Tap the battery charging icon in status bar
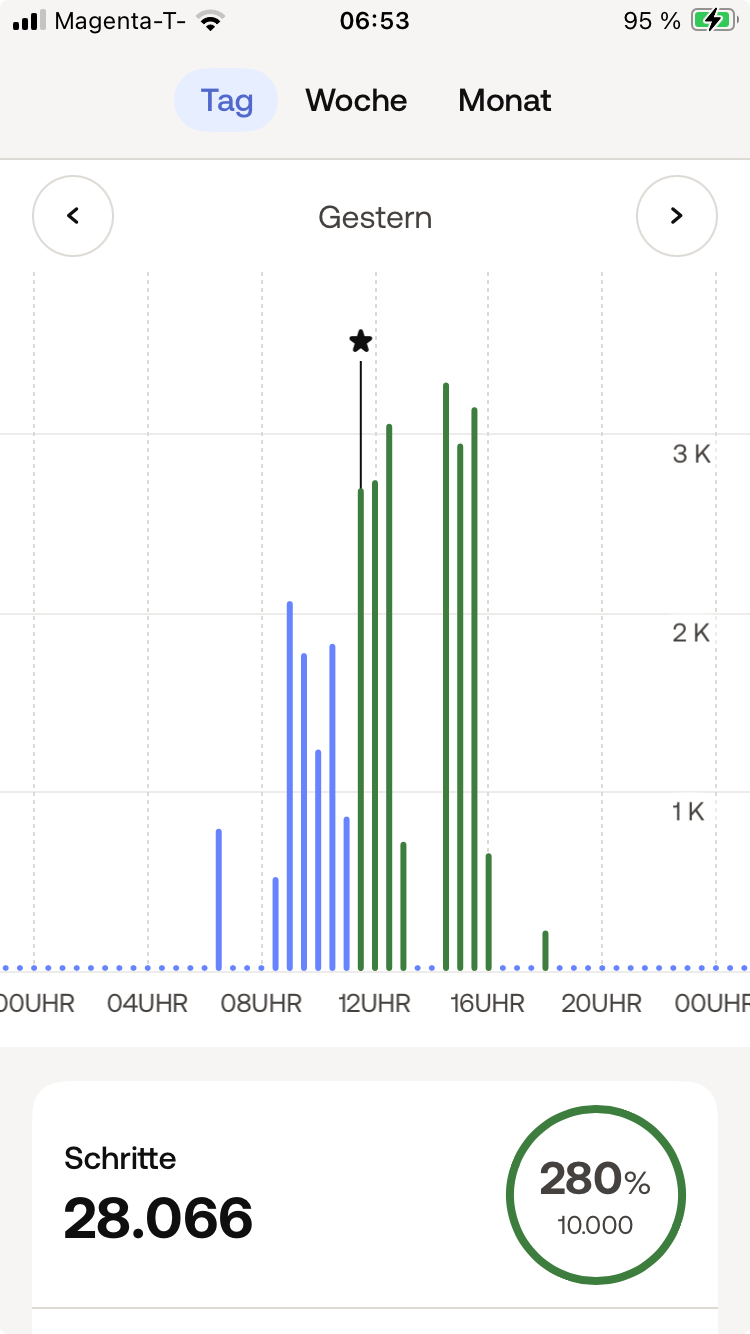This screenshot has height=1334, width=750. [714, 21]
